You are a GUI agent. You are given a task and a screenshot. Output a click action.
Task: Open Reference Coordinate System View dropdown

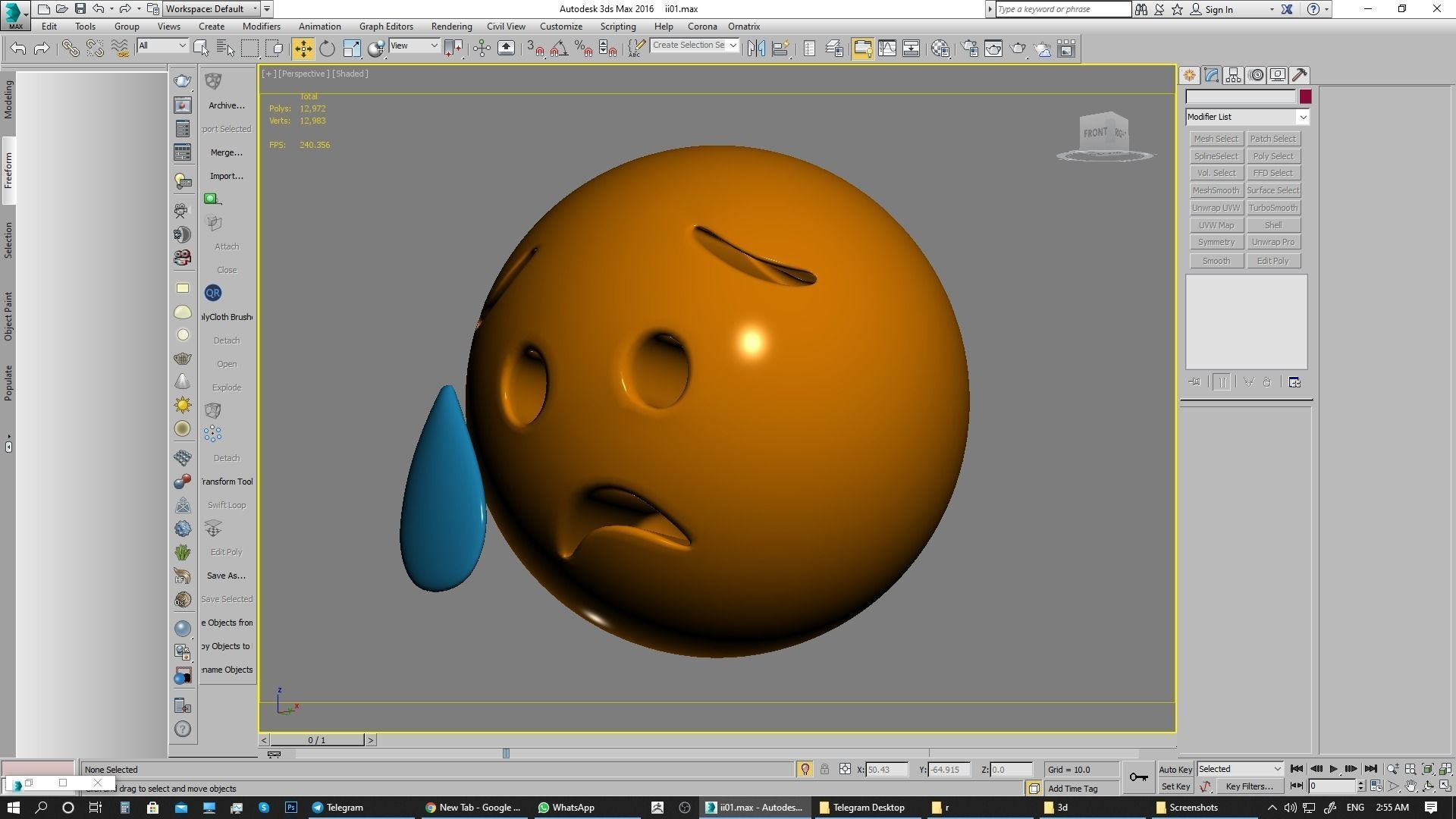point(414,45)
